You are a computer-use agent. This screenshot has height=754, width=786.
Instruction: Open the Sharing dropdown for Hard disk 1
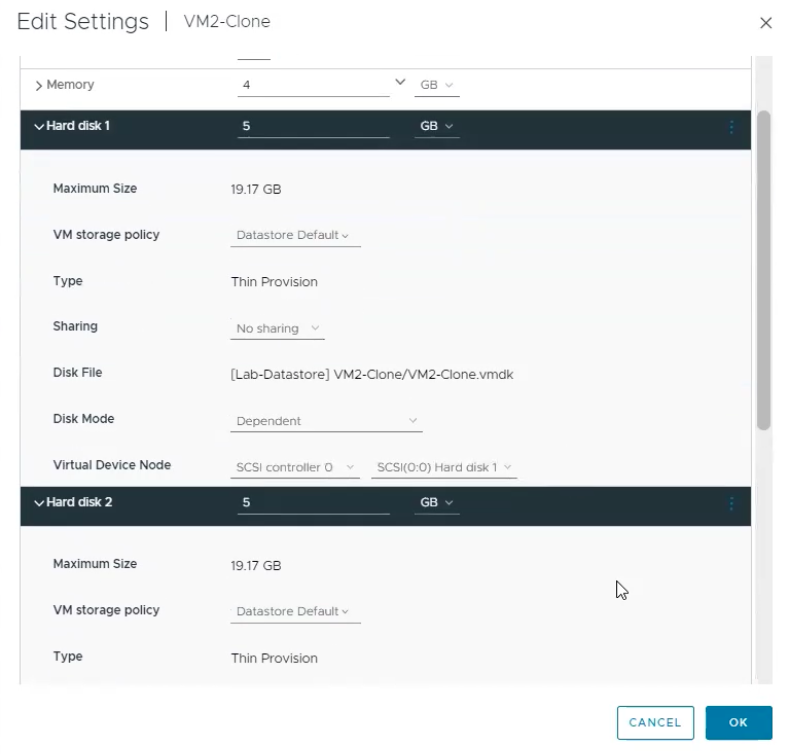[x=277, y=328]
